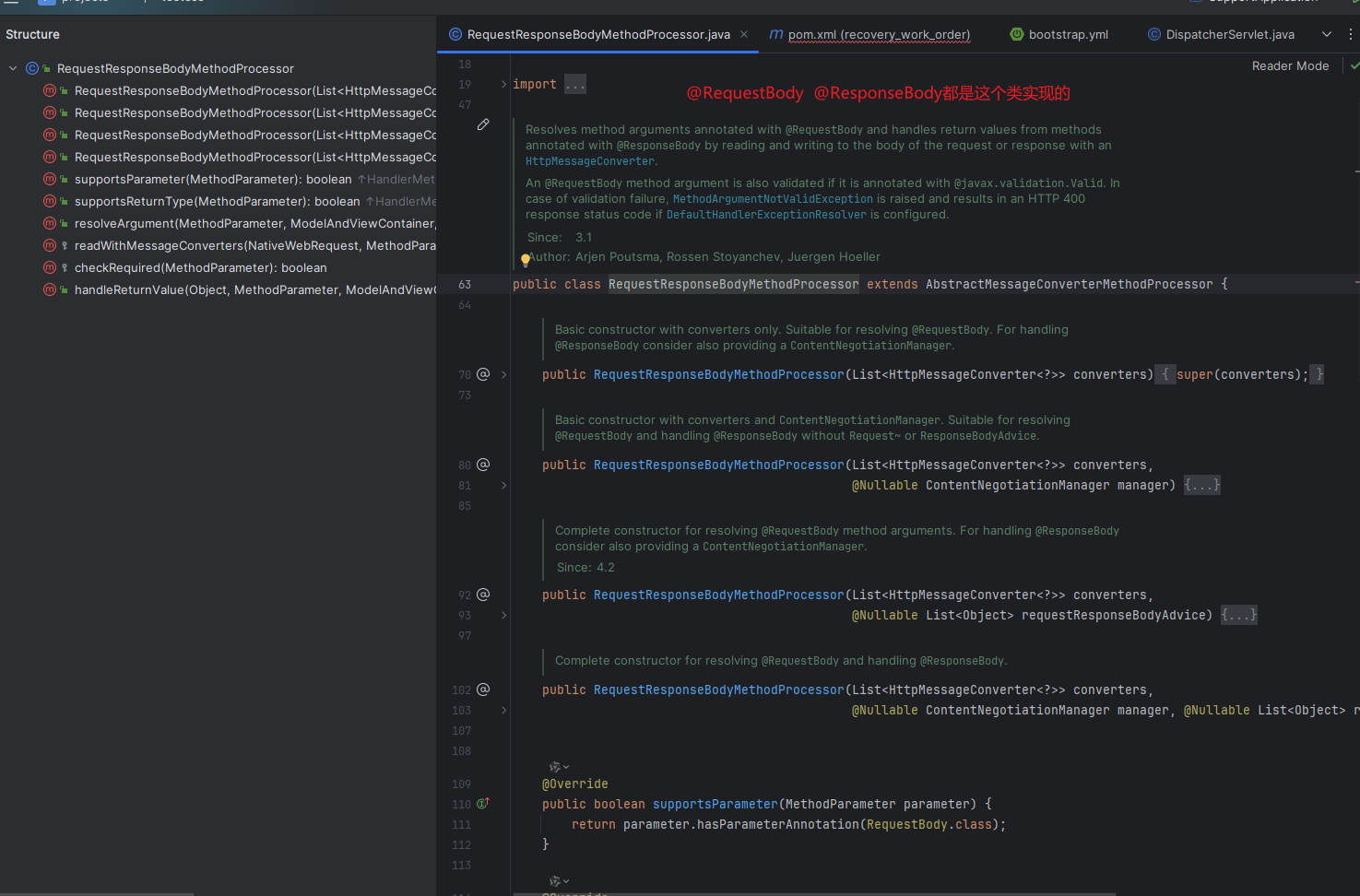Select supportsReturnType(MethodParameter) in Structure tree
1360x896 pixels.
218,201
